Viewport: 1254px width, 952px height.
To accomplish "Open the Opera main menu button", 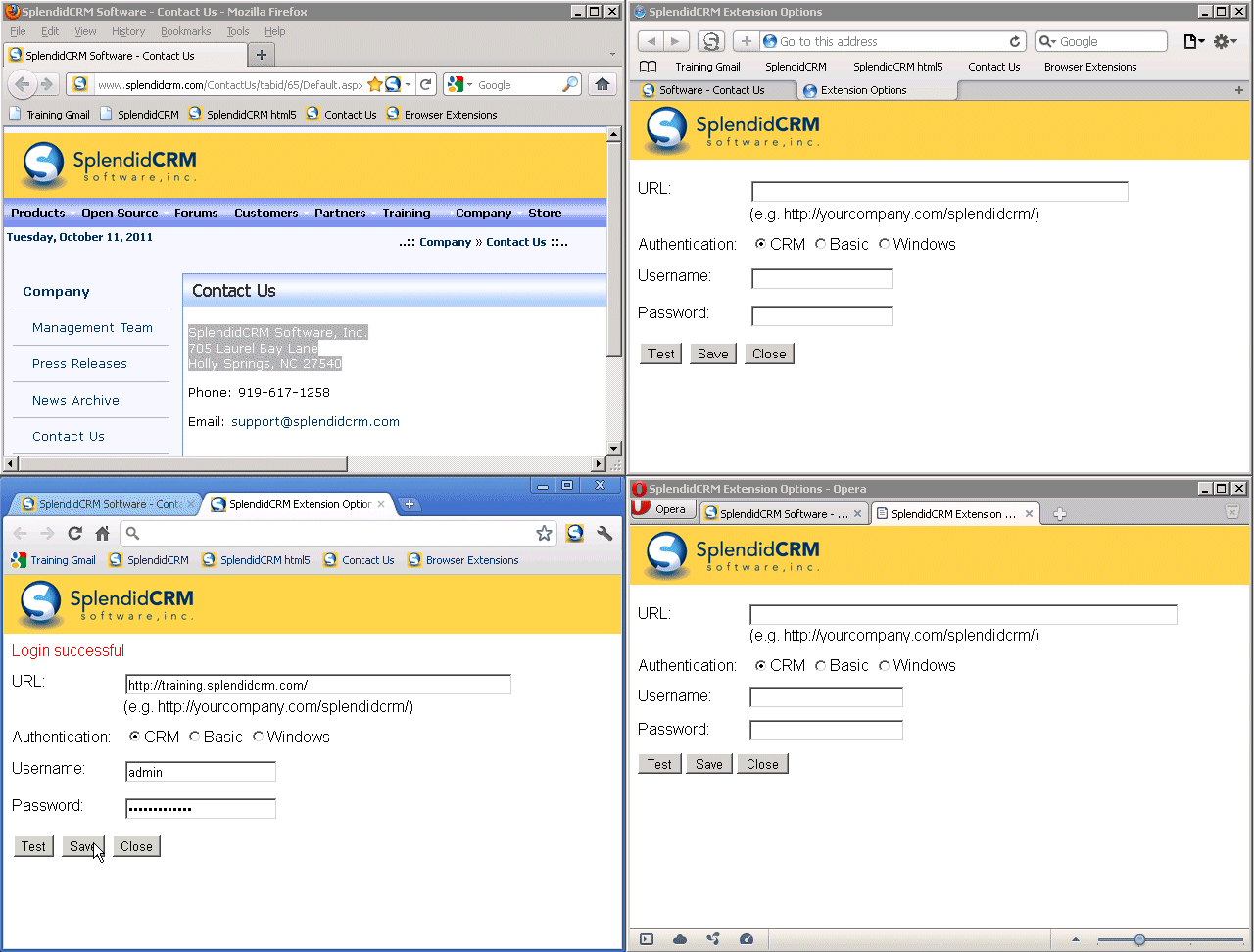I will coord(661,509).
